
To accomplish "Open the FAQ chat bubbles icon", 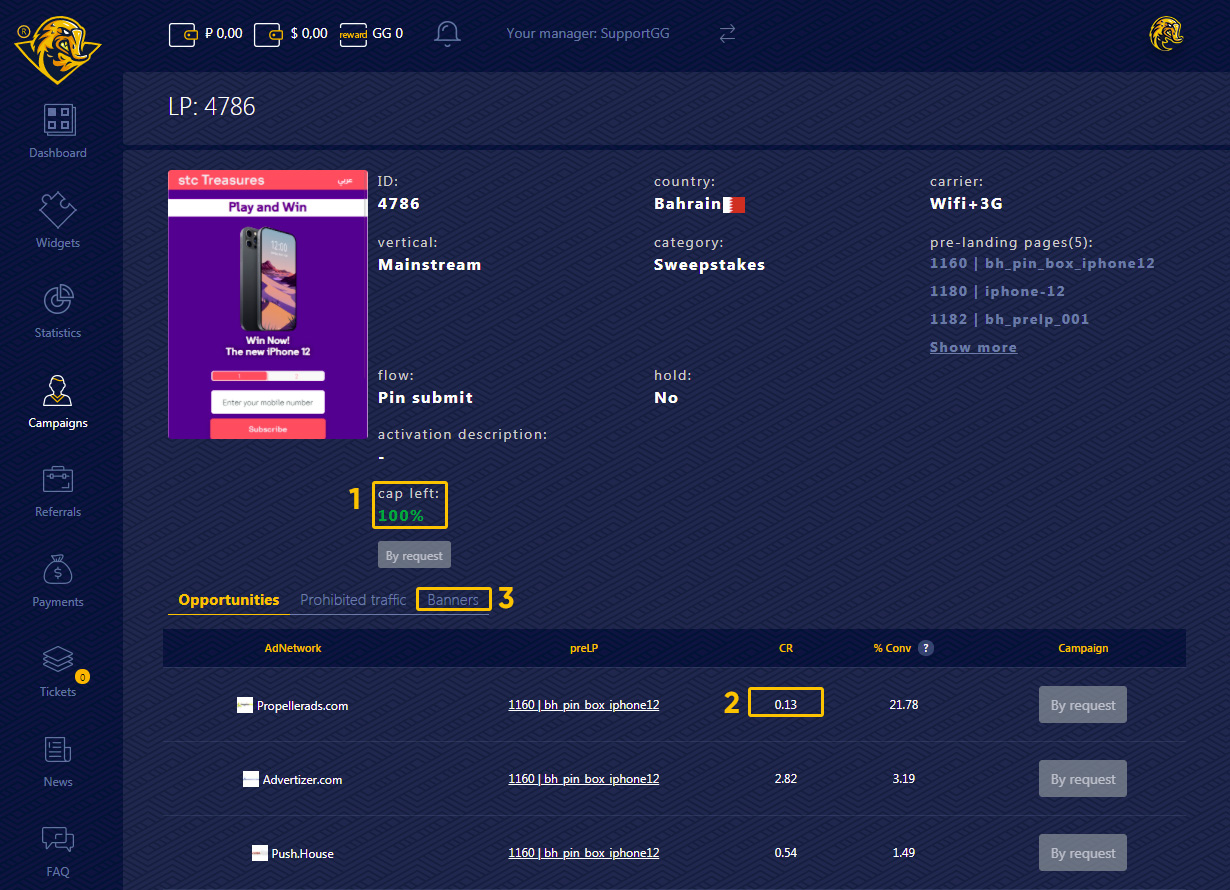I will tap(58, 840).
